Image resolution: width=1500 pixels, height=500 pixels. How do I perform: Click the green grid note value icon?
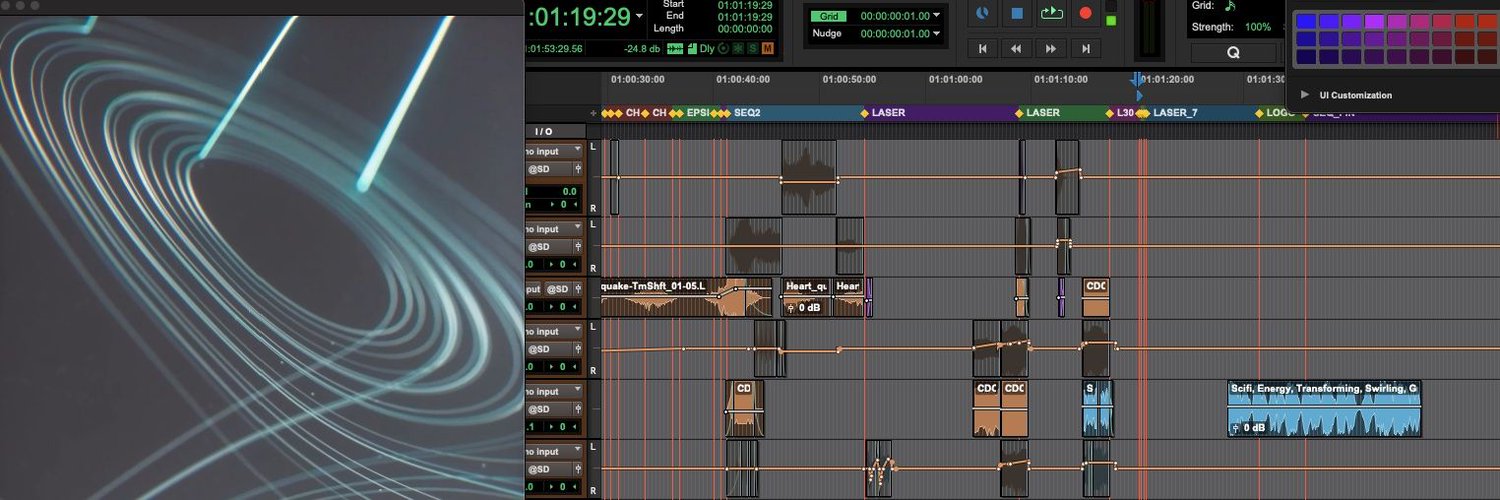[1230, 5]
